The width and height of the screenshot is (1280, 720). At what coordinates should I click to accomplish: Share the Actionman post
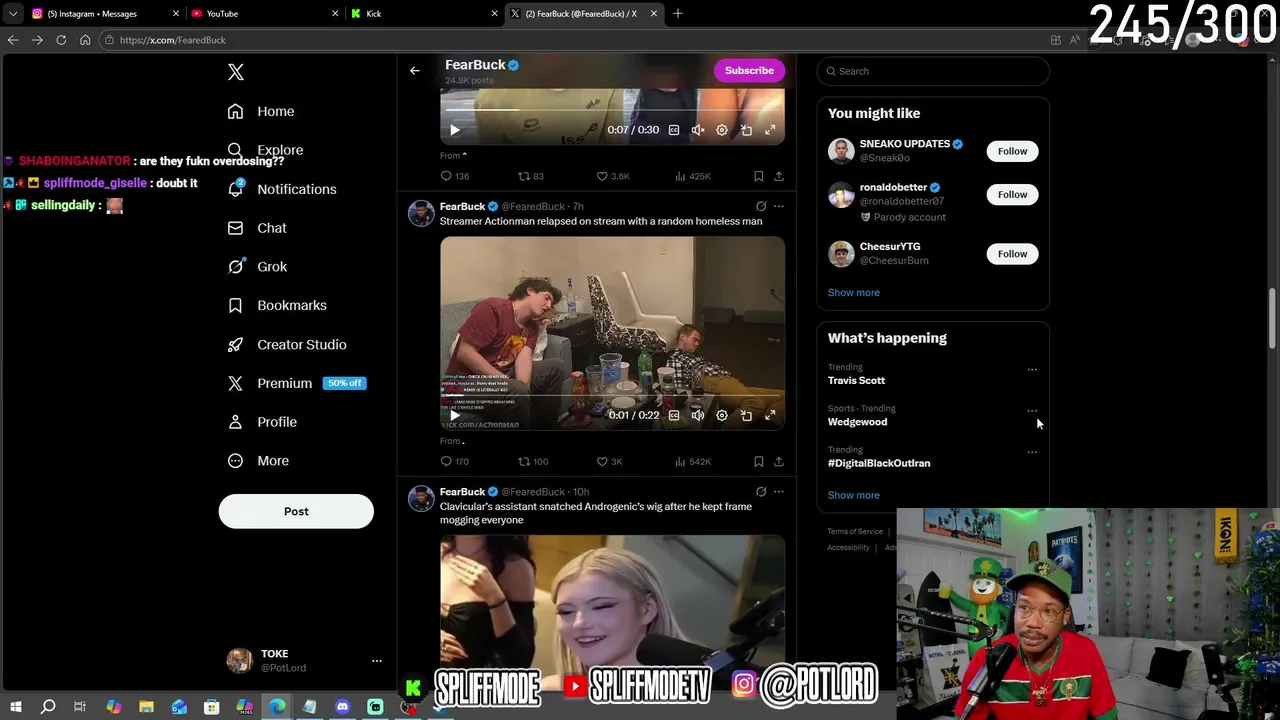779,461
